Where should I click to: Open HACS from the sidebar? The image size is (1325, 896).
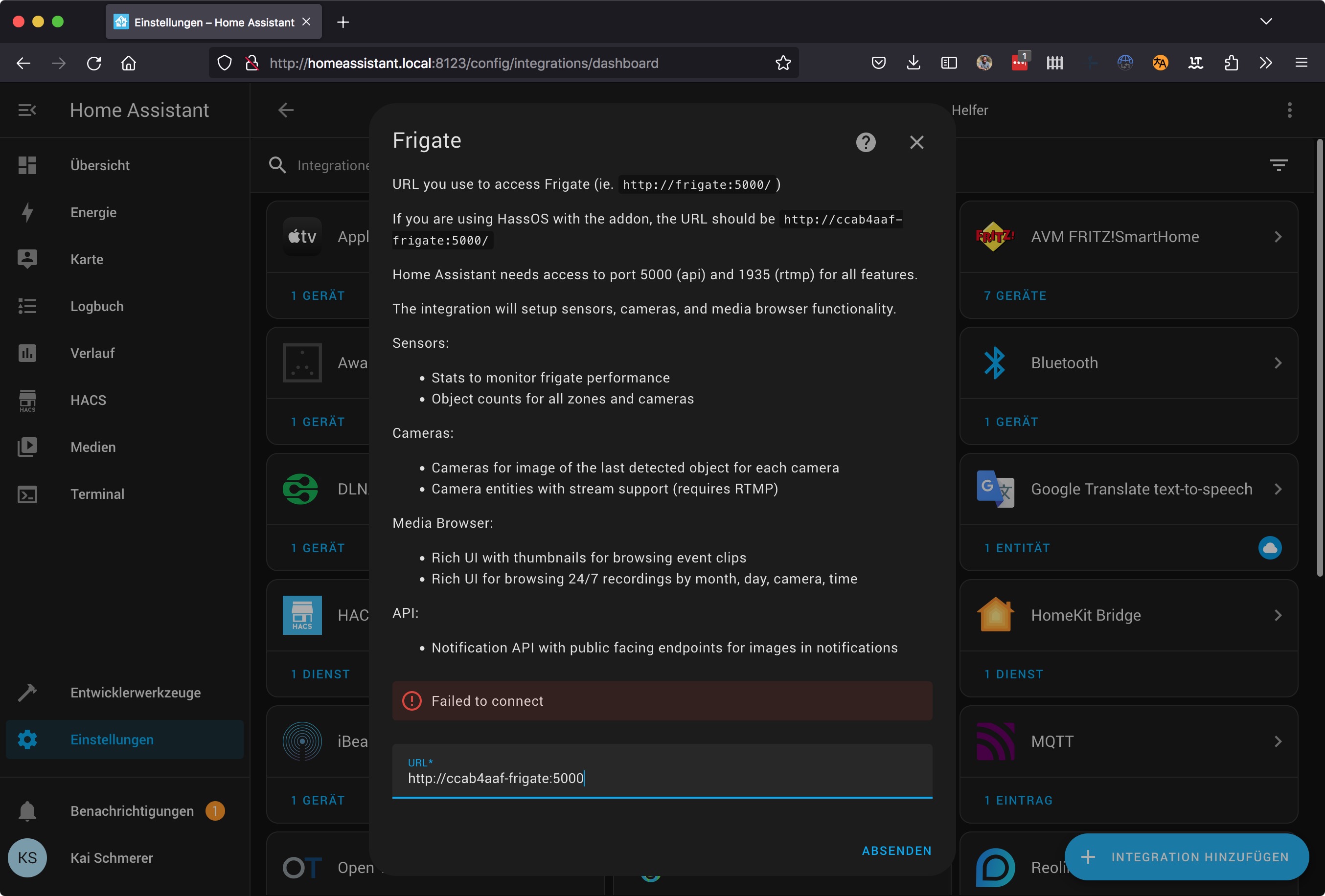point(88,400)
